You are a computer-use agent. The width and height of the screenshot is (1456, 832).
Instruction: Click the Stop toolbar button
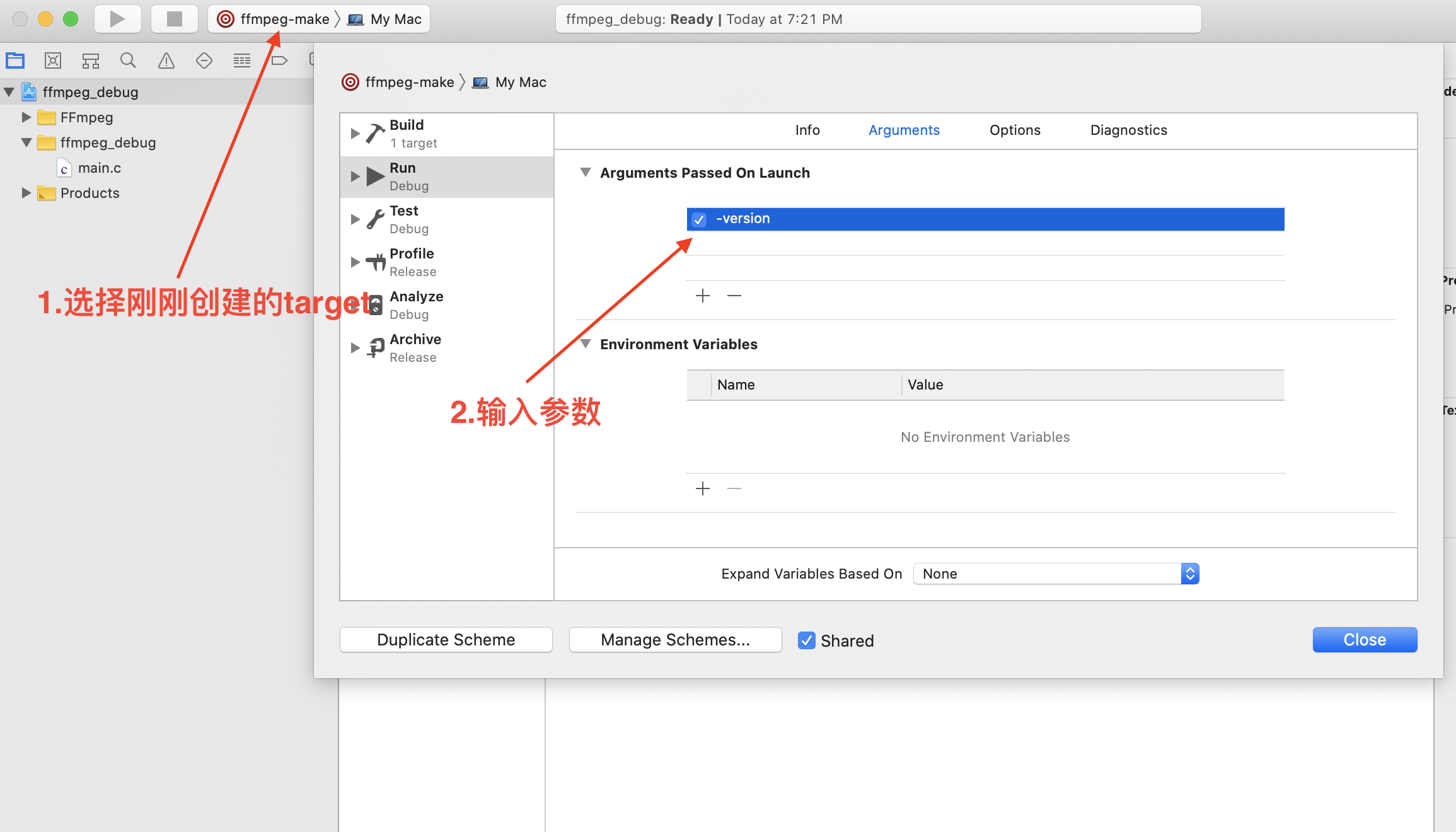tap(174, 19)
